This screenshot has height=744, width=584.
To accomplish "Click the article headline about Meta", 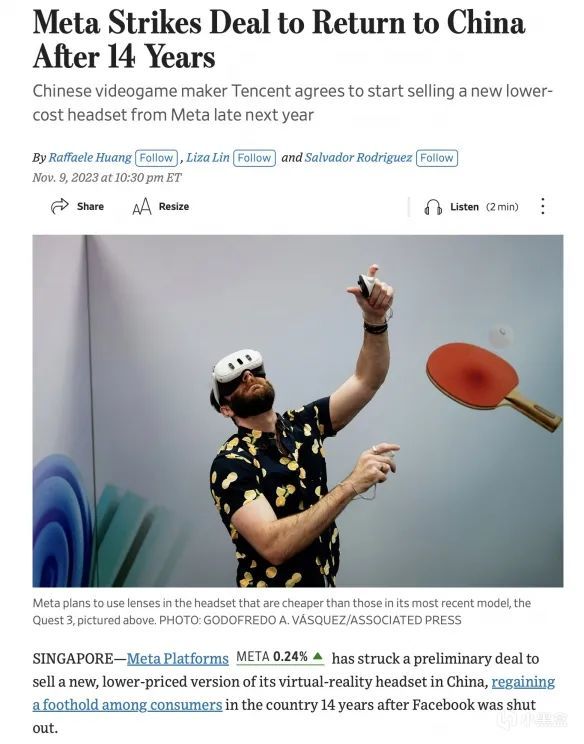I will pyautogui.click(x=279, y=39).
